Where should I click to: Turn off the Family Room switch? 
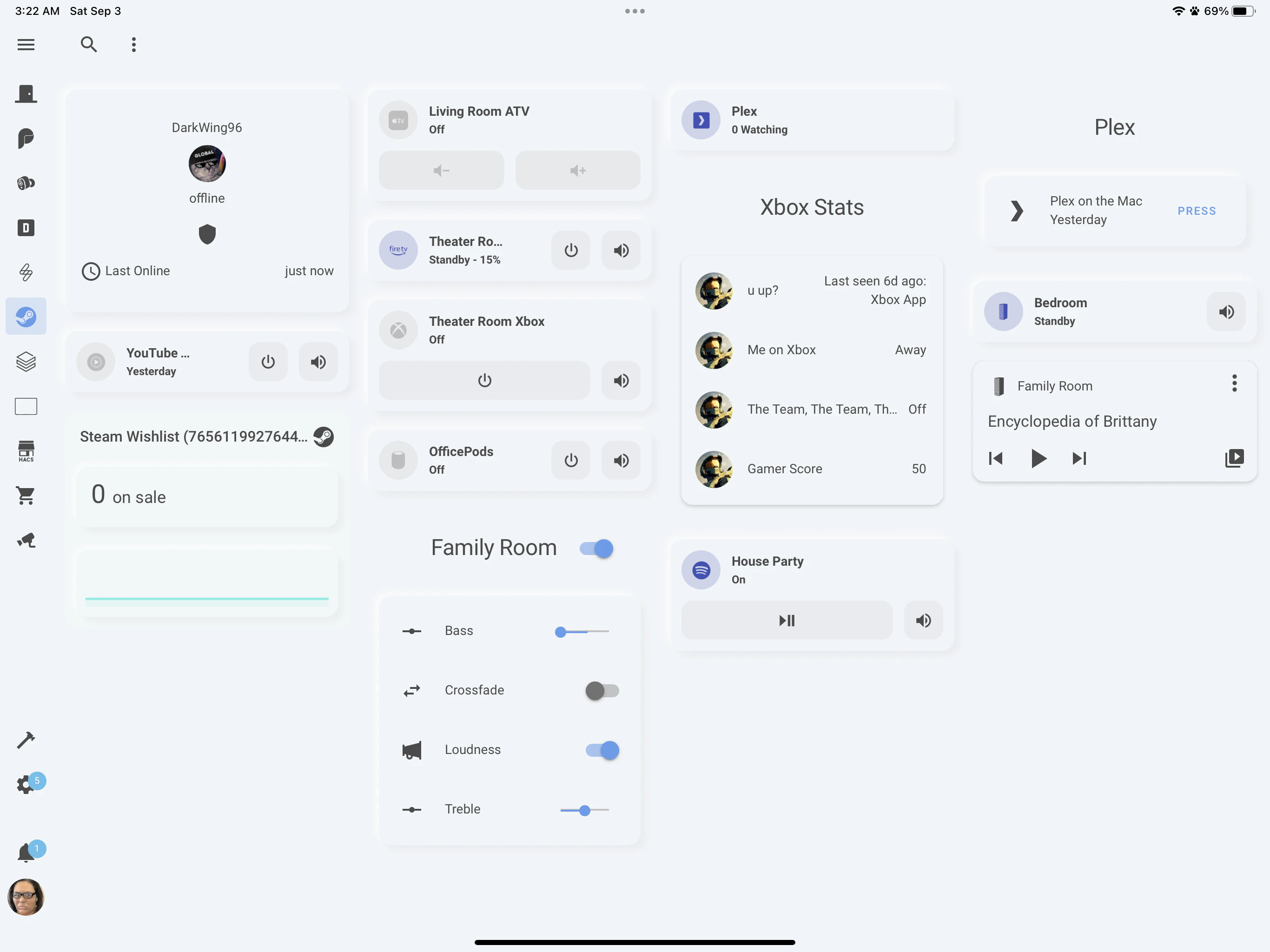click(596, 549)
